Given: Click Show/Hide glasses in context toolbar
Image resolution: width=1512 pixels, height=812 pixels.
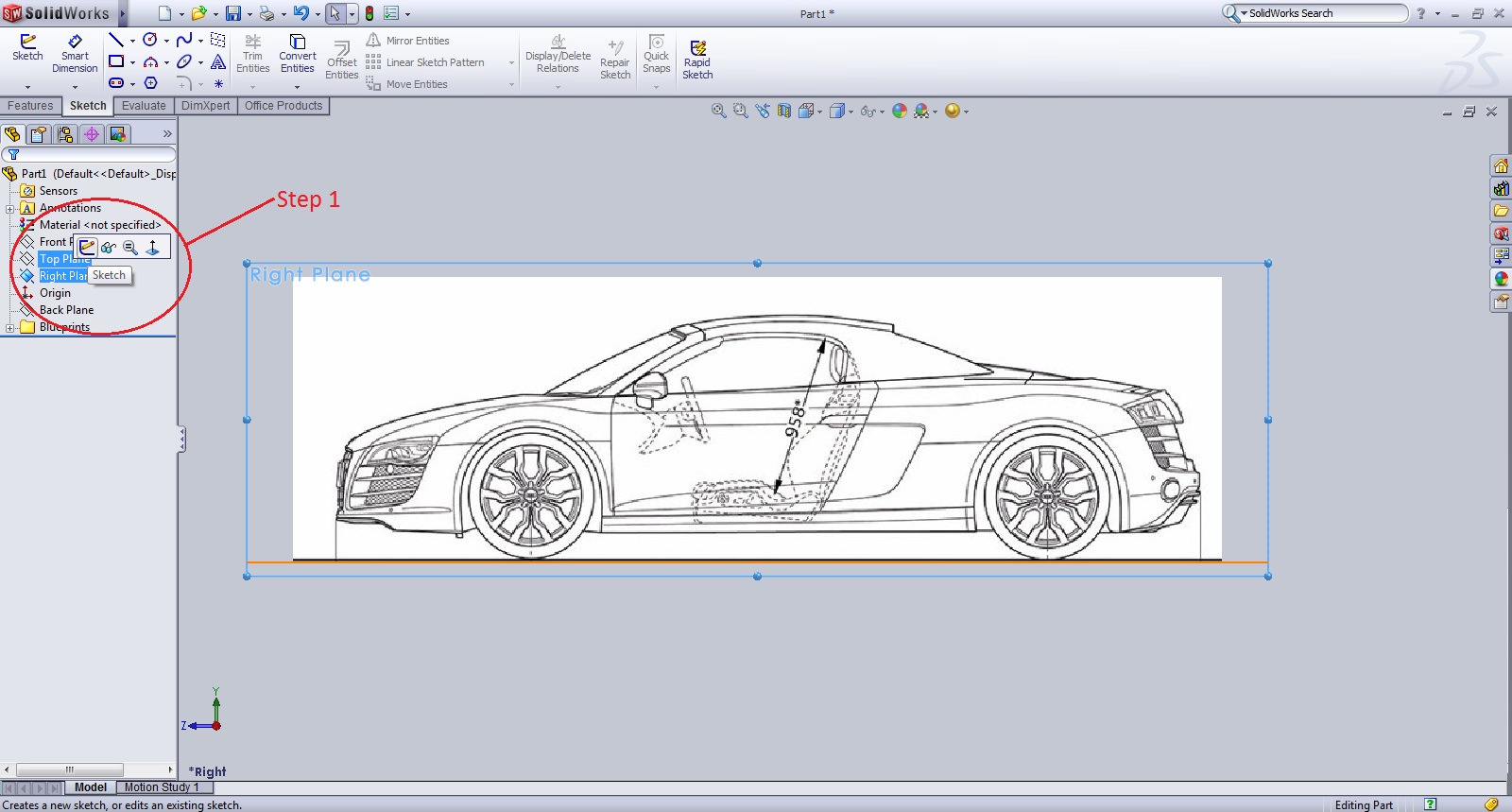Looking at the screenshot, I should pyautogui.click(x=109, y=248).
